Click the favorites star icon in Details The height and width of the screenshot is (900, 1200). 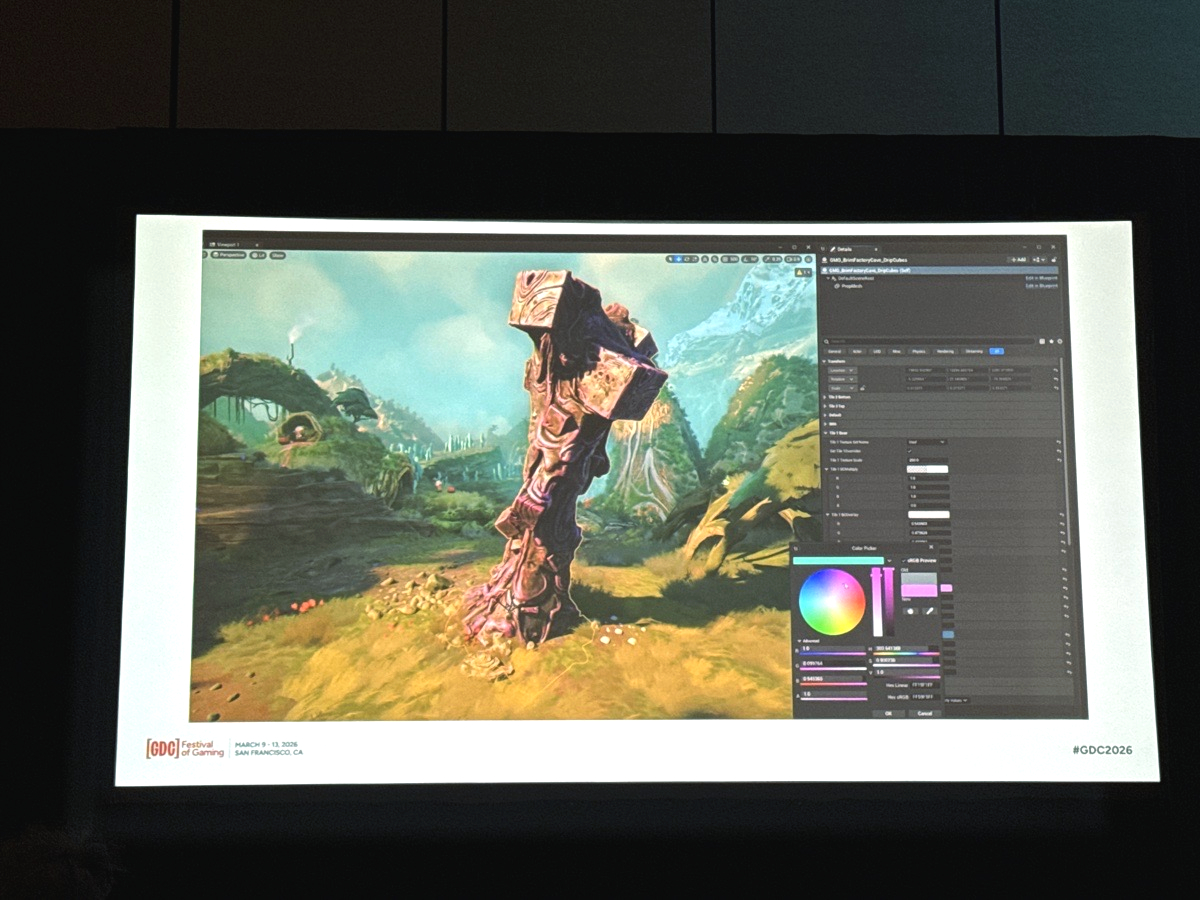1050,341
